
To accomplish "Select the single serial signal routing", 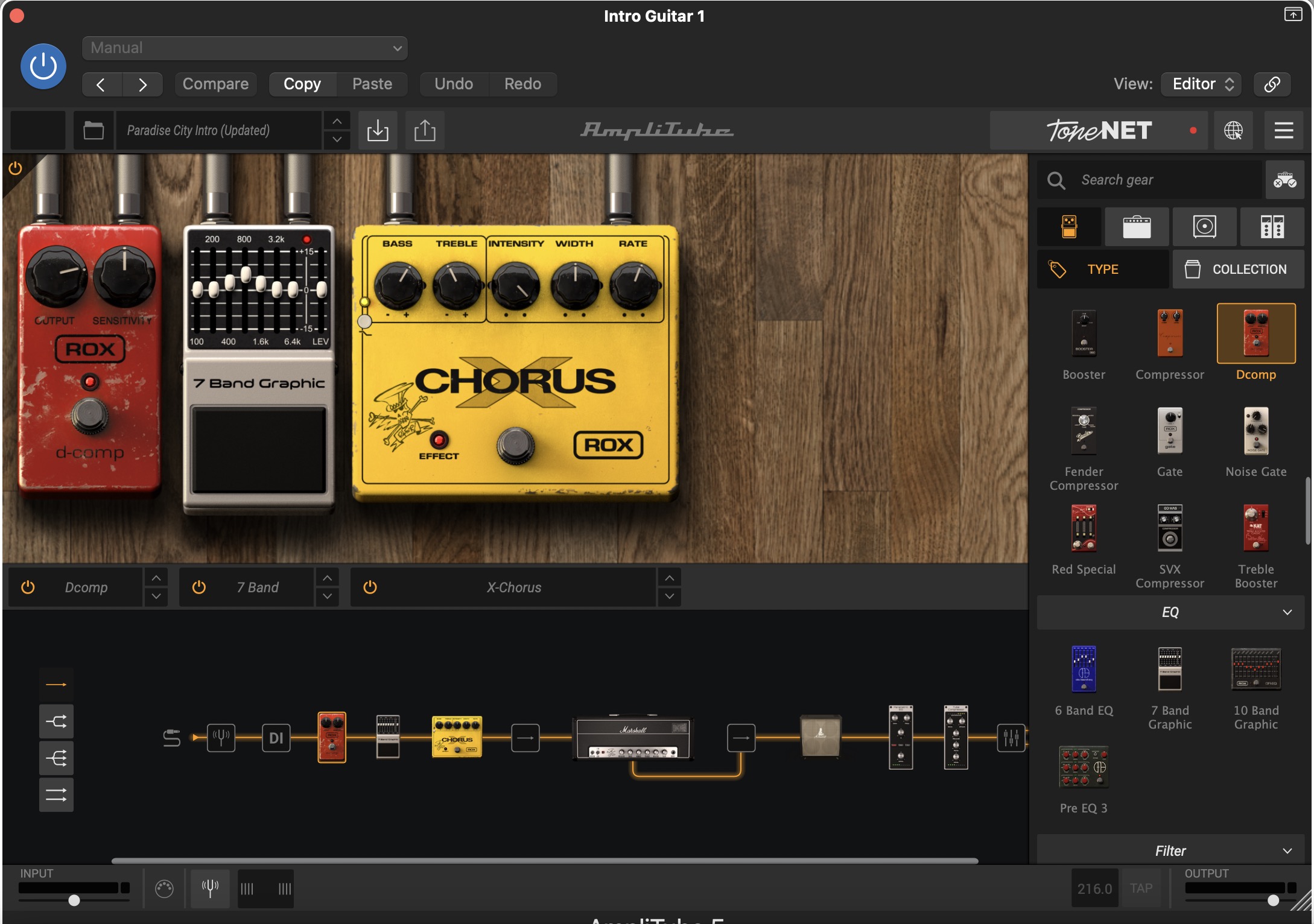I will (x=56, y=684).
